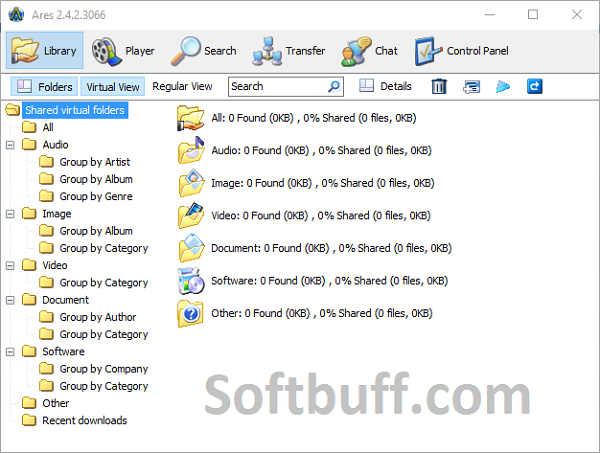Select Virtual View mode
Viewport: 600px width, 453px height.
(112, 87)
